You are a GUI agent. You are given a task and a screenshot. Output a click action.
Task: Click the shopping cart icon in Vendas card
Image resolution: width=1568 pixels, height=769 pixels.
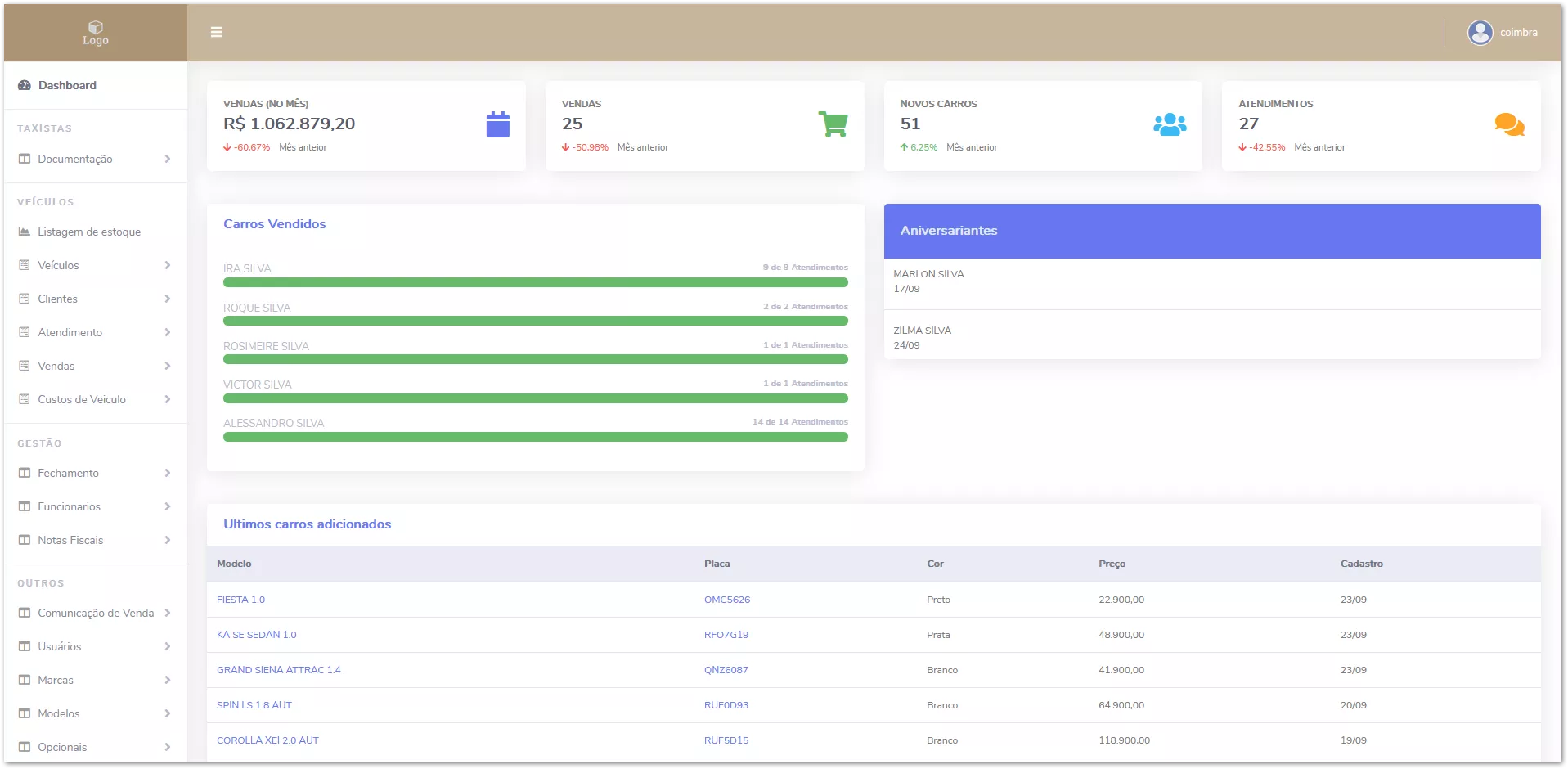click(x=833, y=124)
